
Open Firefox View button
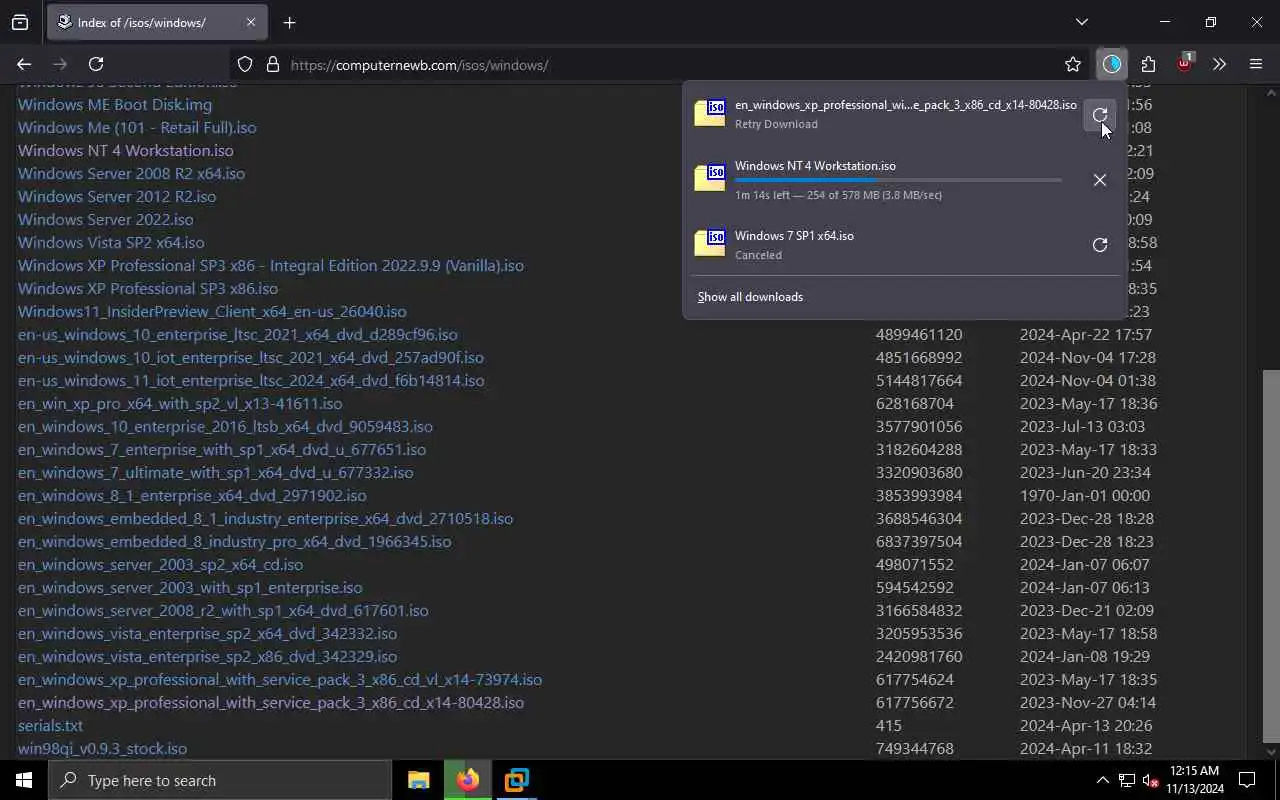20,22
